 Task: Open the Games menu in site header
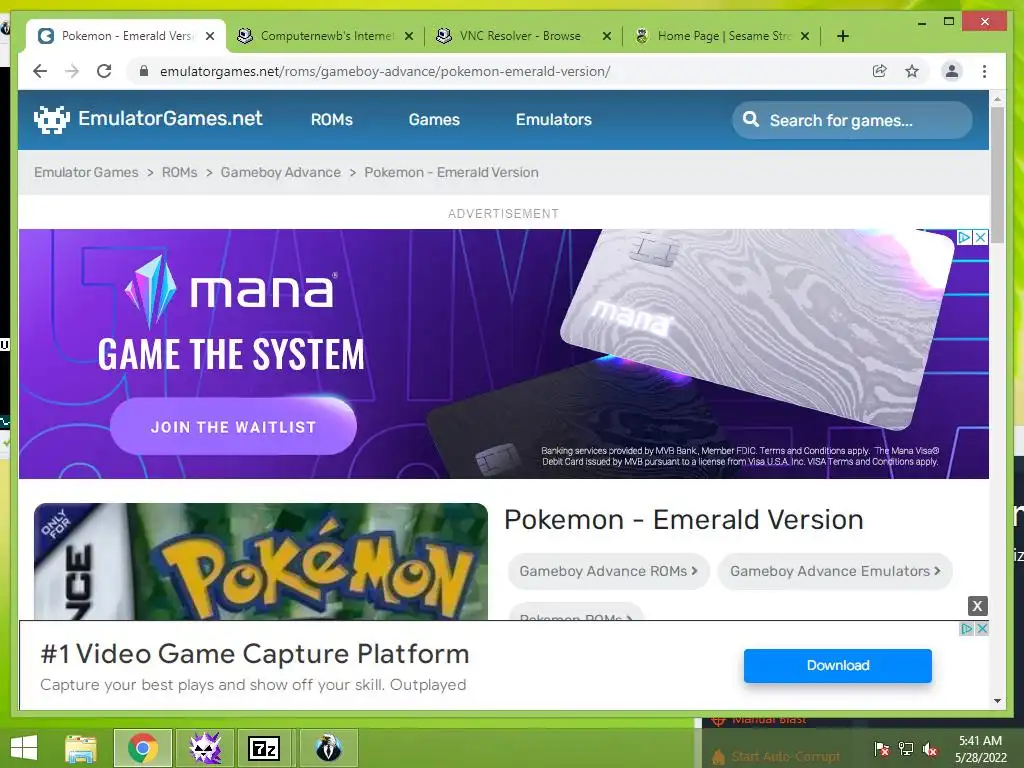(x=434, y=120)
